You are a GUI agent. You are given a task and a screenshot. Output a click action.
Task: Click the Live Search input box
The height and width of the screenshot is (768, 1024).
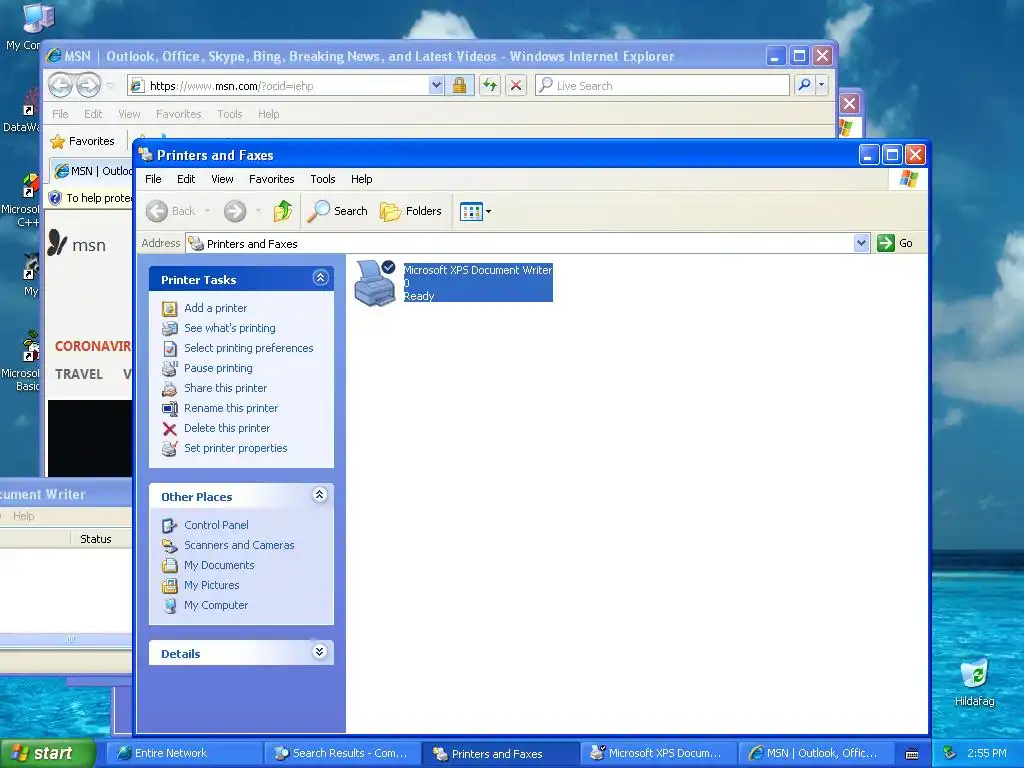click(662, 86)
